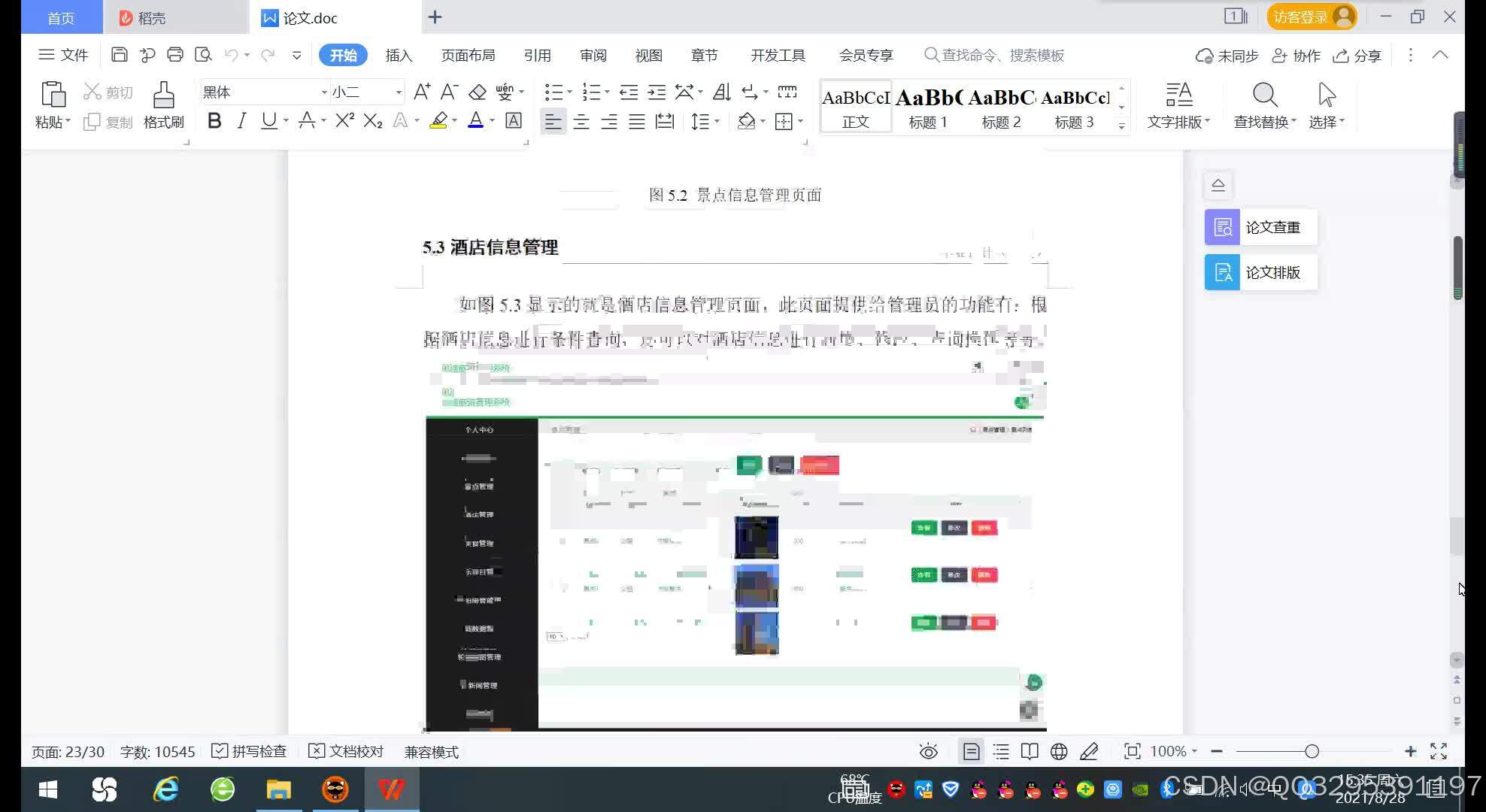This screenshot has height=812, width=1486.
Task: Click the Undo arrow
Action: pyautogui.click(x=232, y=55)
